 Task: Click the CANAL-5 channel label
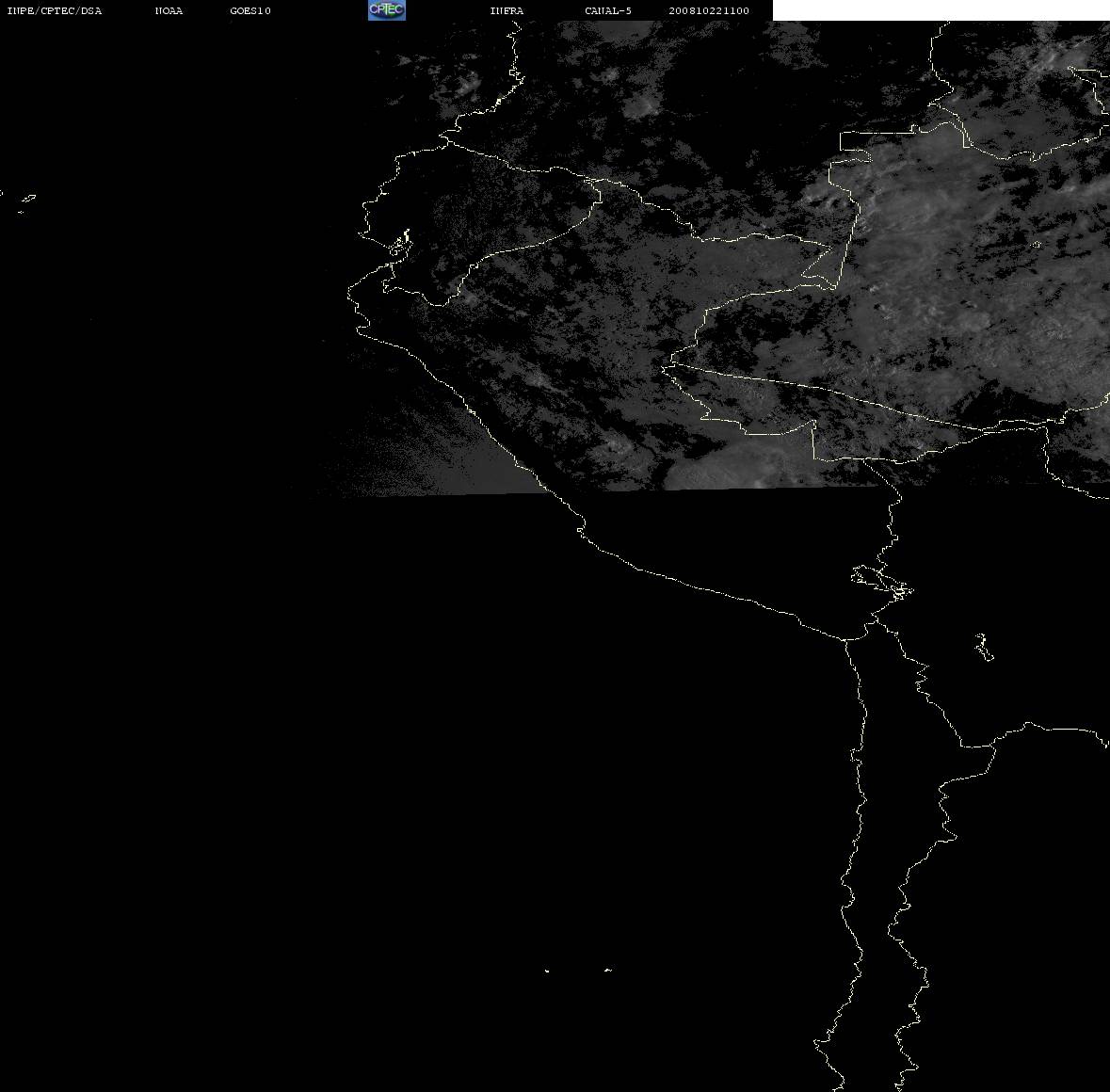[x=608, y=10]
